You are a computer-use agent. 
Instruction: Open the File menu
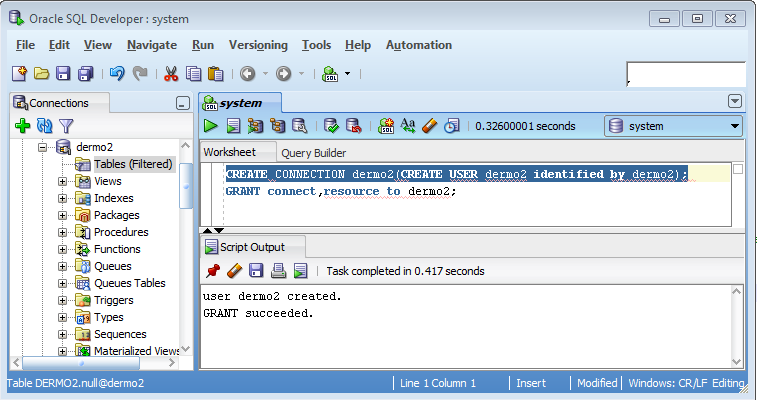[25, 45]
